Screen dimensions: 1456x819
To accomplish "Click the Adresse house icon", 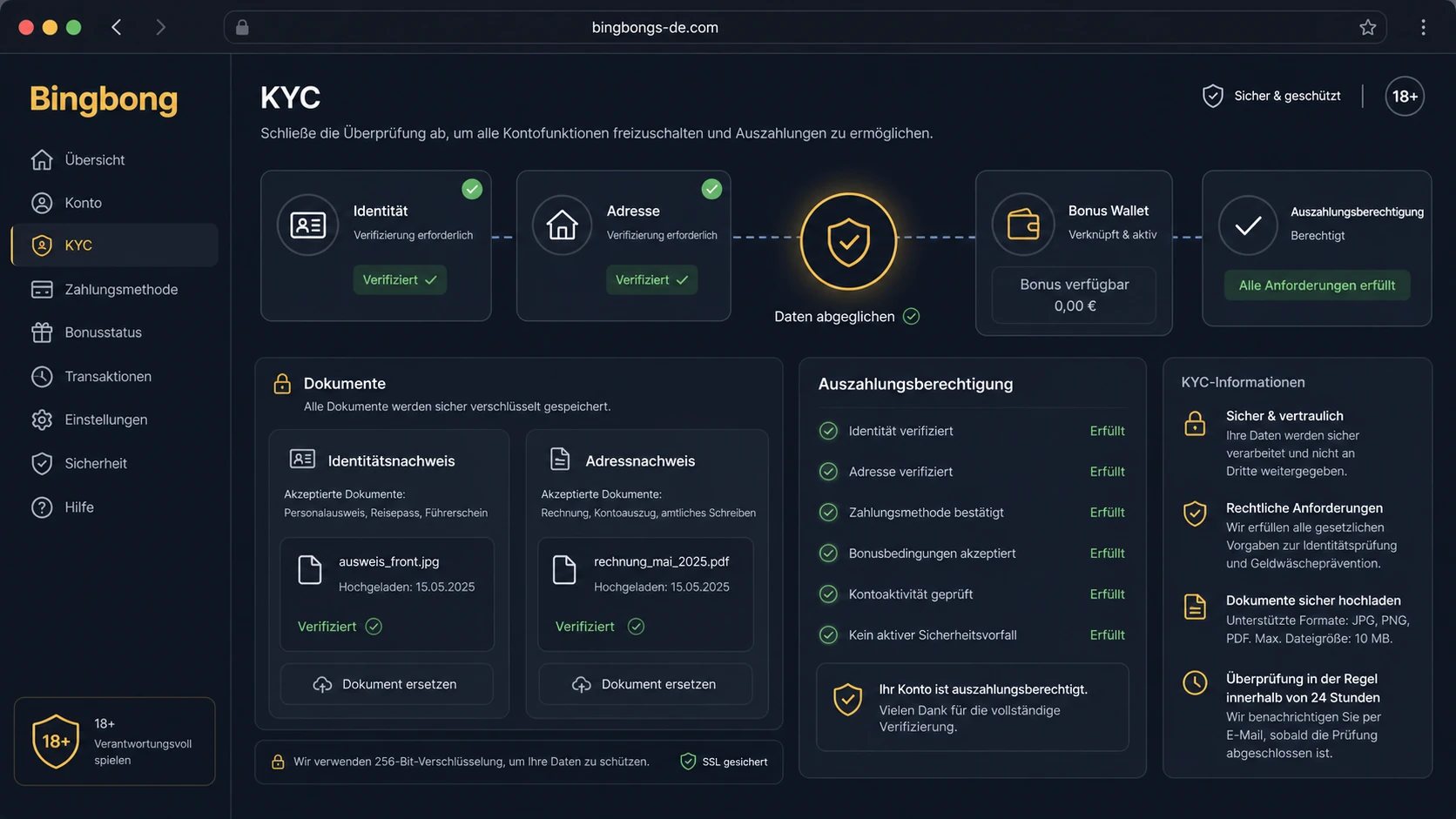I will point(562,225).
